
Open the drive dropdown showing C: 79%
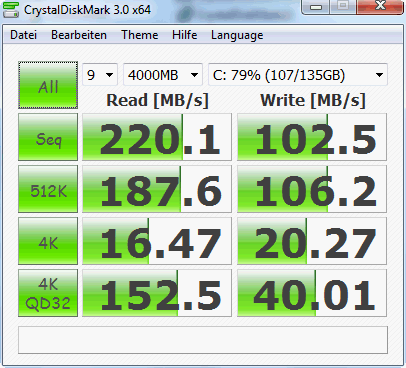point(298,75)
